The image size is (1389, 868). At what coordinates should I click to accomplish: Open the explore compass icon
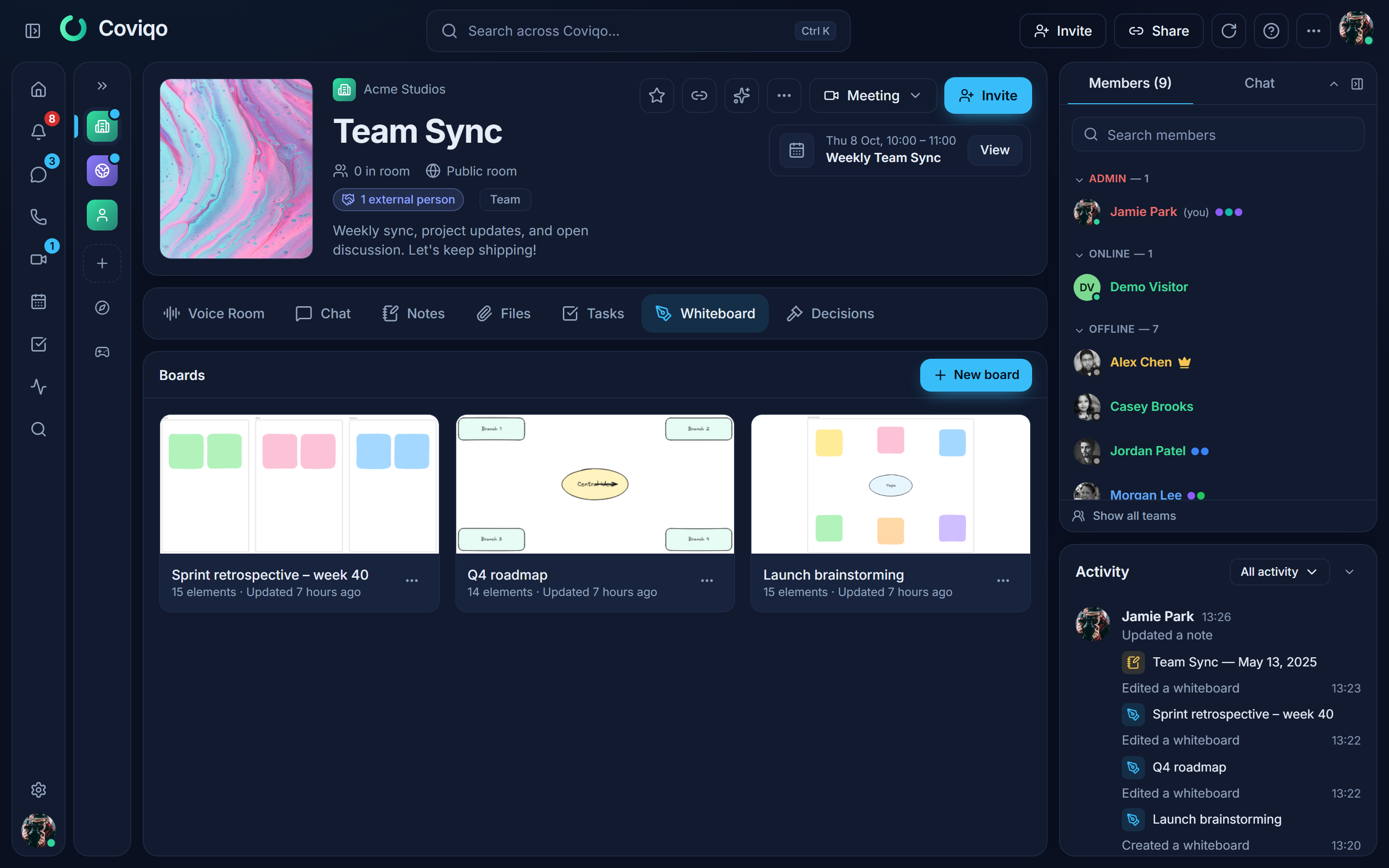pos(102,308)
